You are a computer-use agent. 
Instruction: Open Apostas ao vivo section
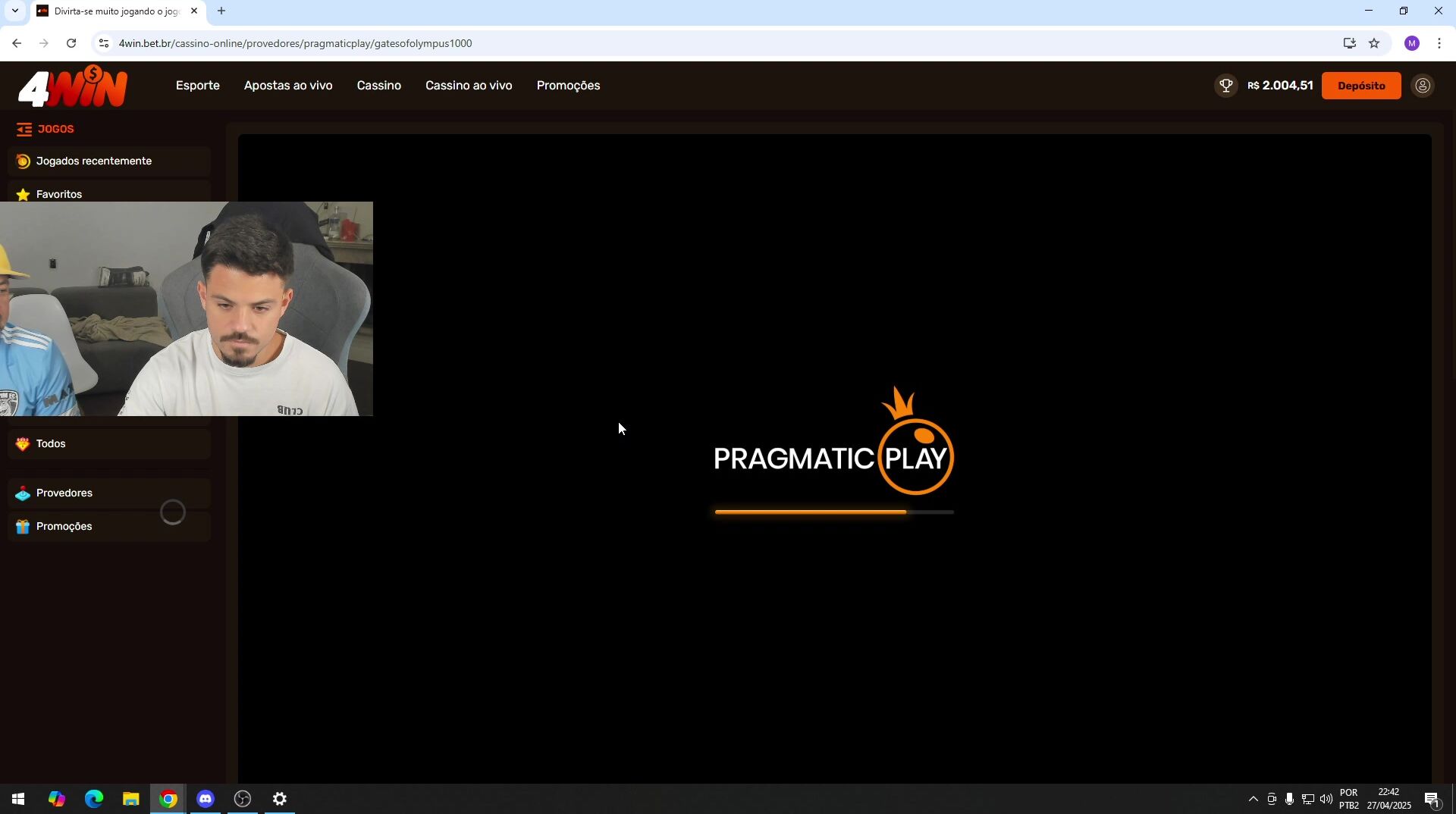tap(288, 86)
